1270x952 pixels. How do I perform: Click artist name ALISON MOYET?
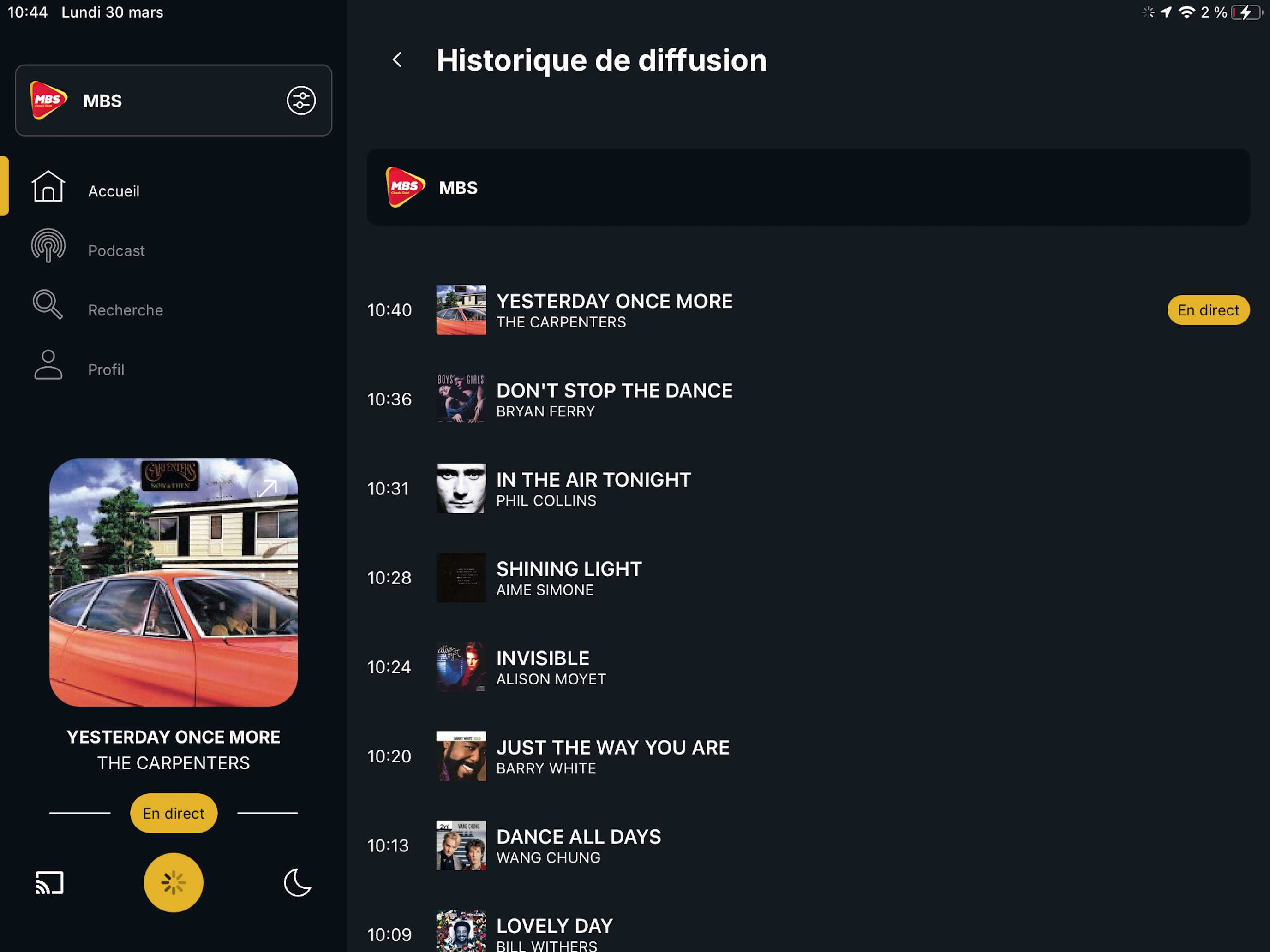click(x=551, y=679)
